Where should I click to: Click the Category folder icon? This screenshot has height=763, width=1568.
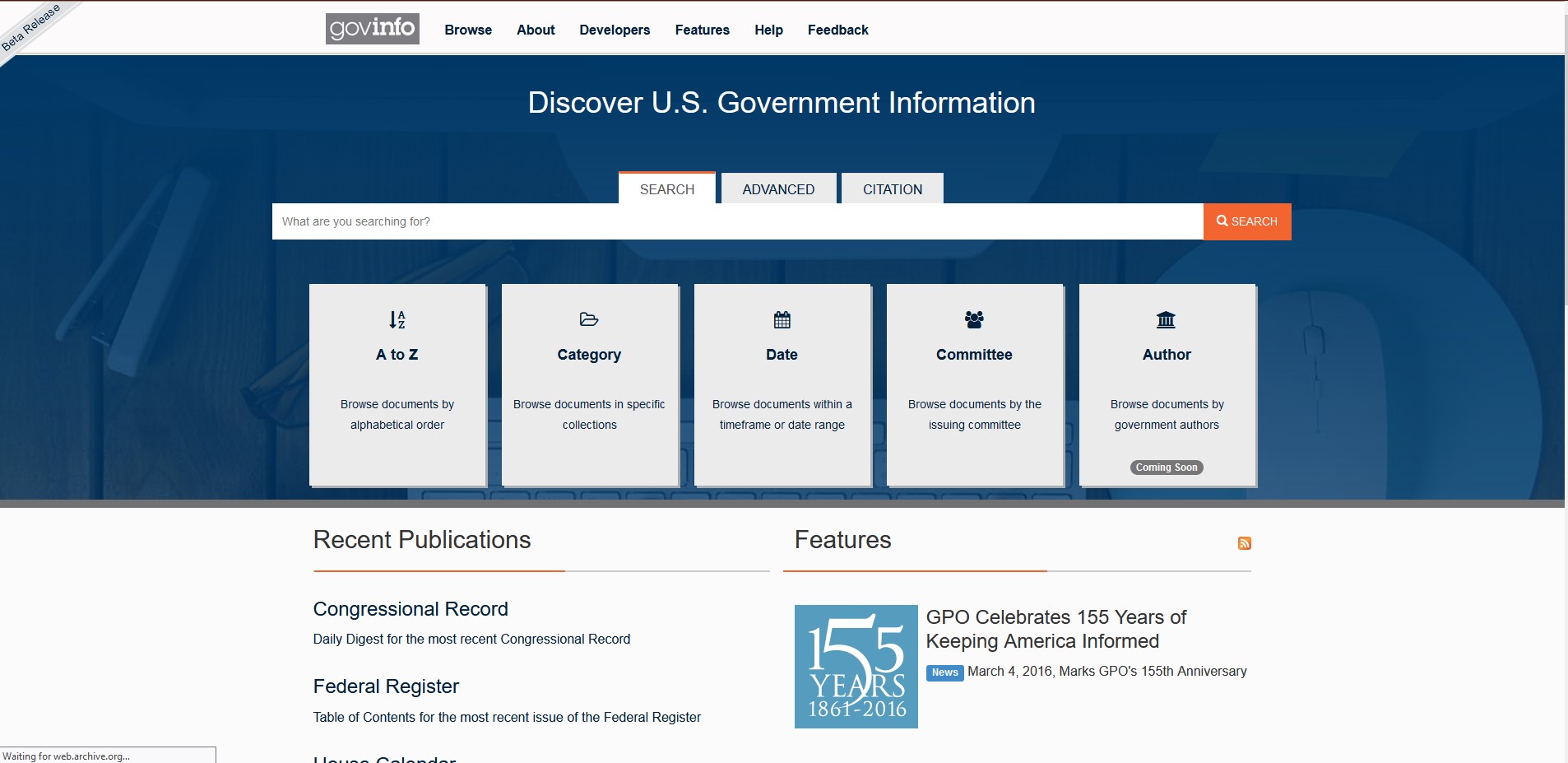click(x=589, y=319)
